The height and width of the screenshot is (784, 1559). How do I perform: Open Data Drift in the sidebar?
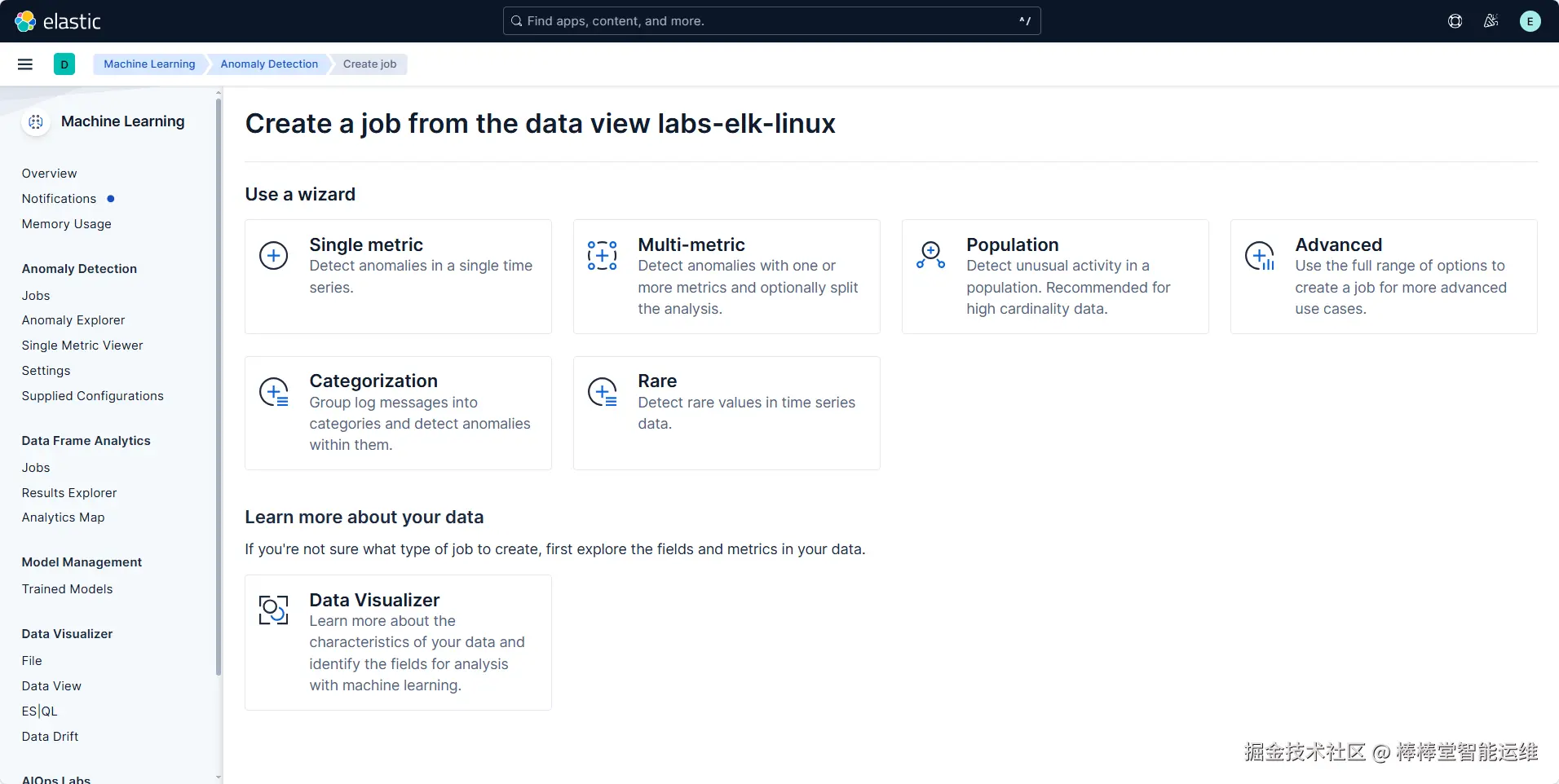tap(51, 737)
